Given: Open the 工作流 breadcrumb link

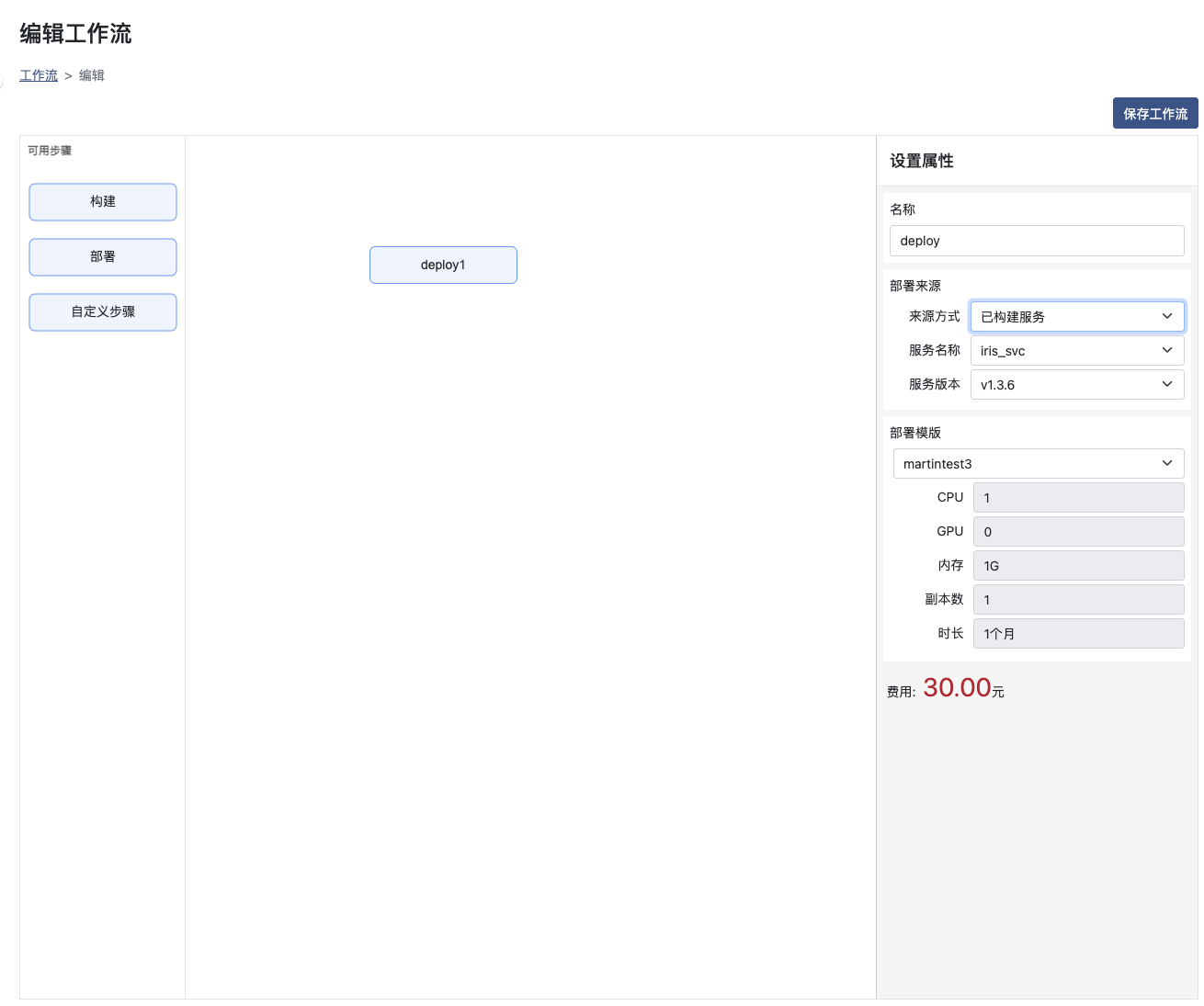Looking at the screenshot, I should pos(39,75).
